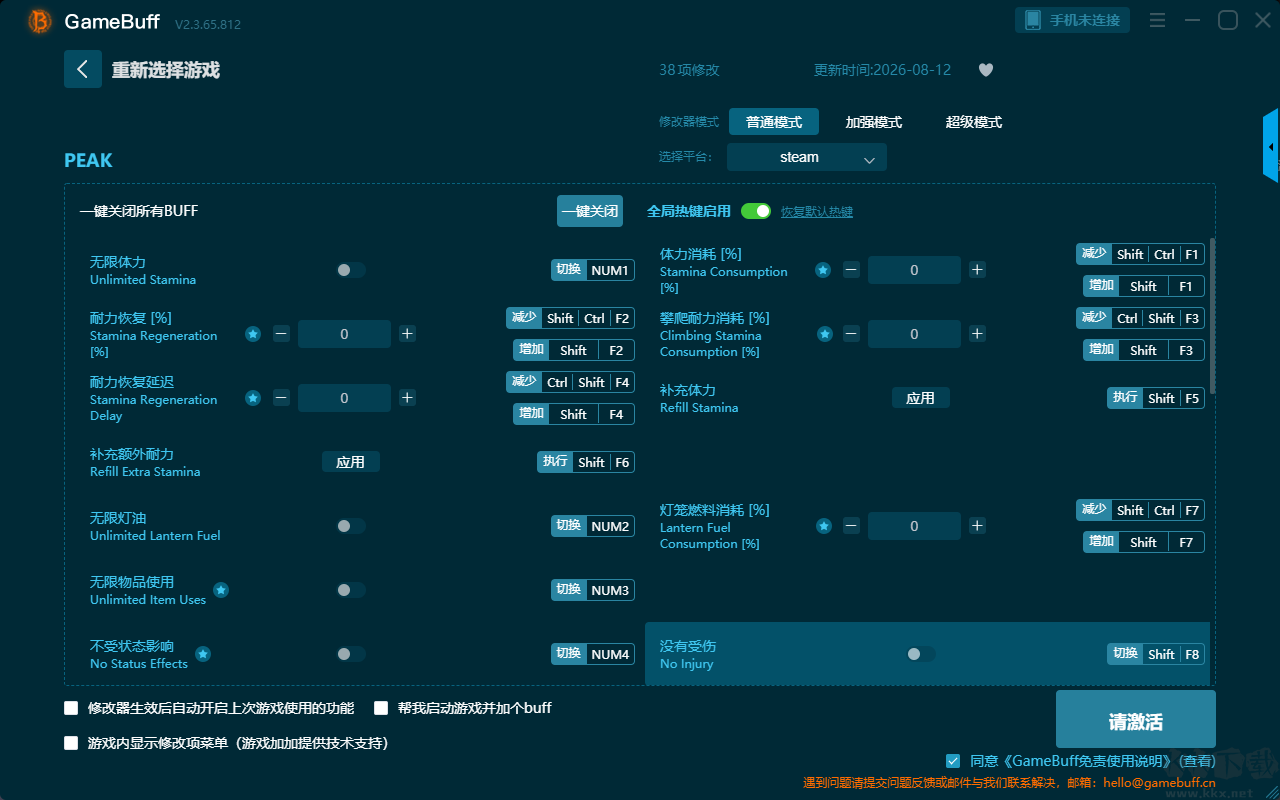
Task: Go back with the arrow beside 重新选择游戏
Action: pos(83,69)
